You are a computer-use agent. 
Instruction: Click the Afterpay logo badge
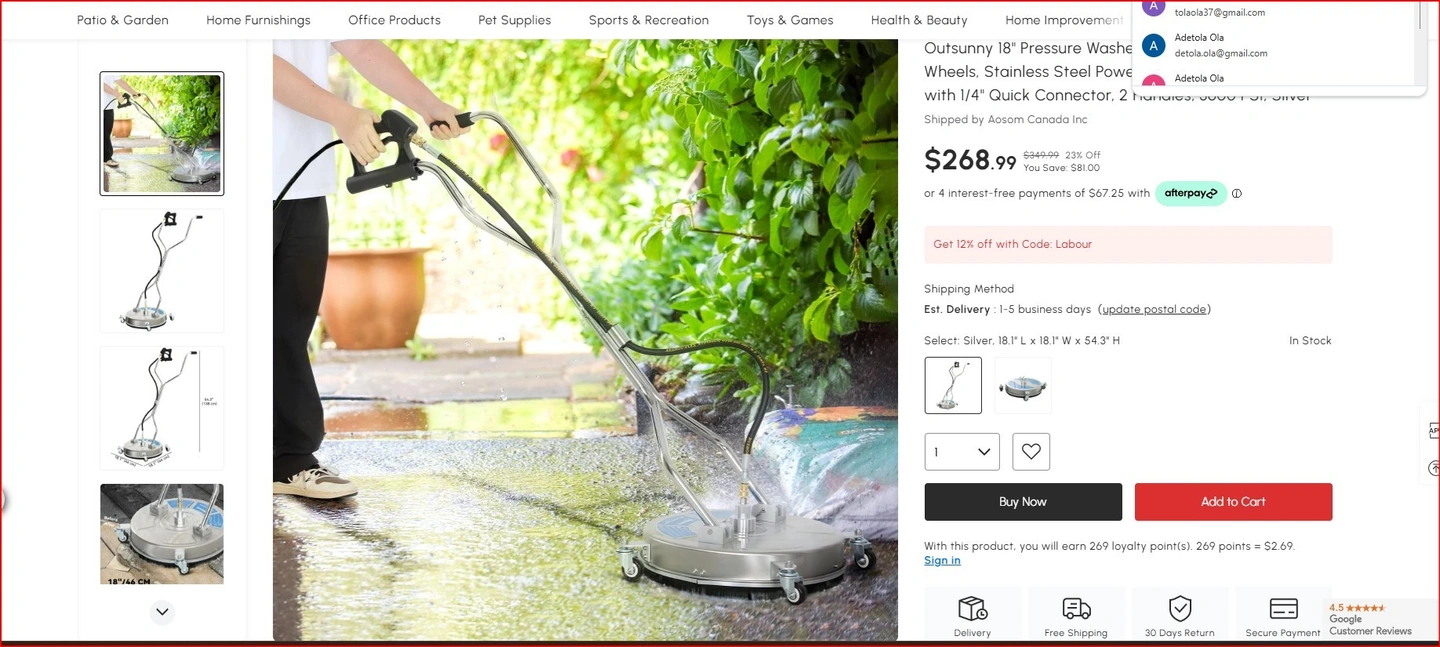pos(1191,193)
